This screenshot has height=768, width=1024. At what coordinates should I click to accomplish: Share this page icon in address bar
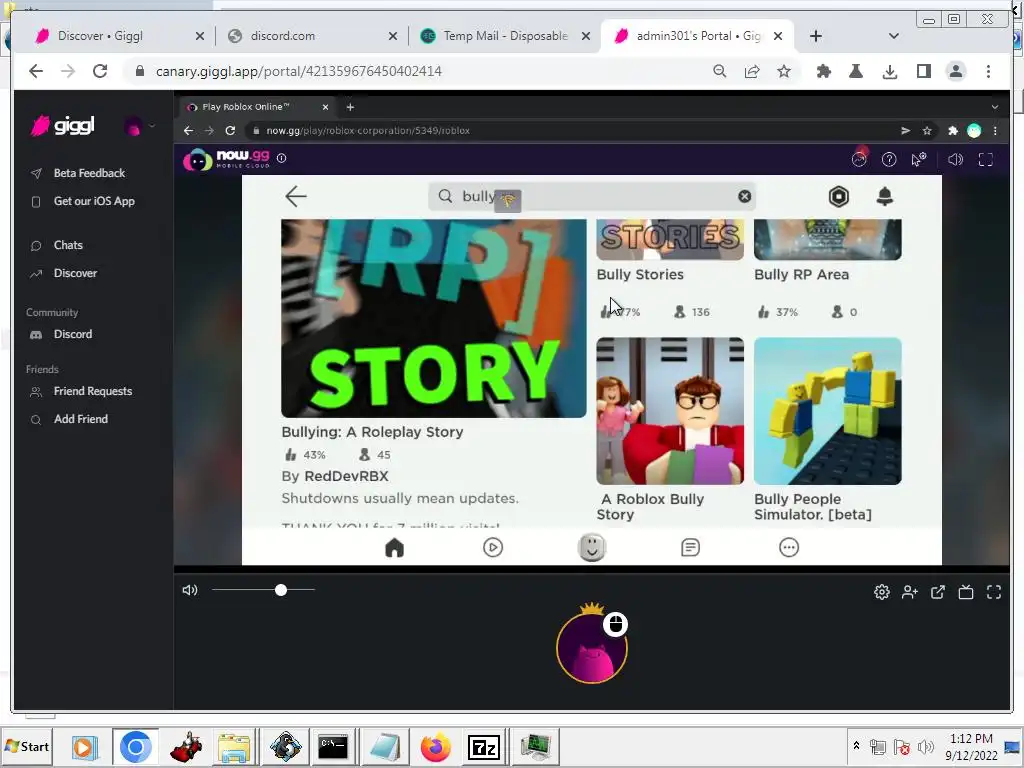coord(752,71)
